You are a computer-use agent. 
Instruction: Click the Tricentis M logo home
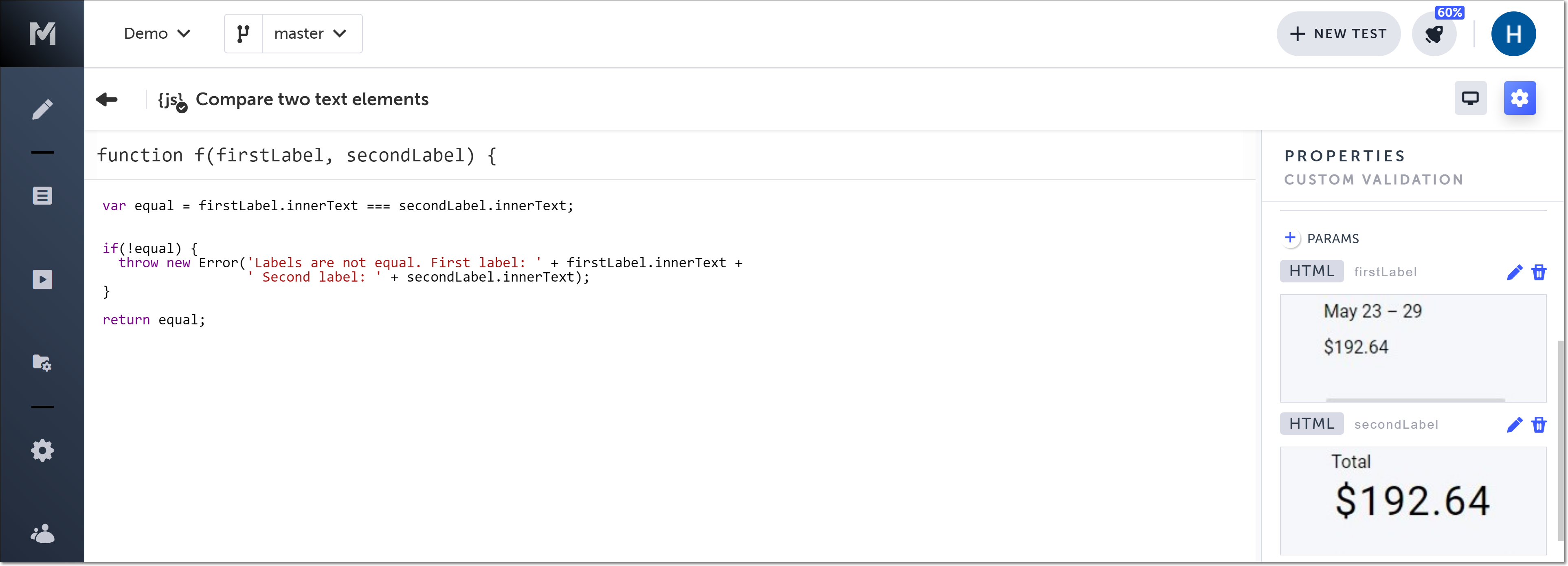[42, 33]
